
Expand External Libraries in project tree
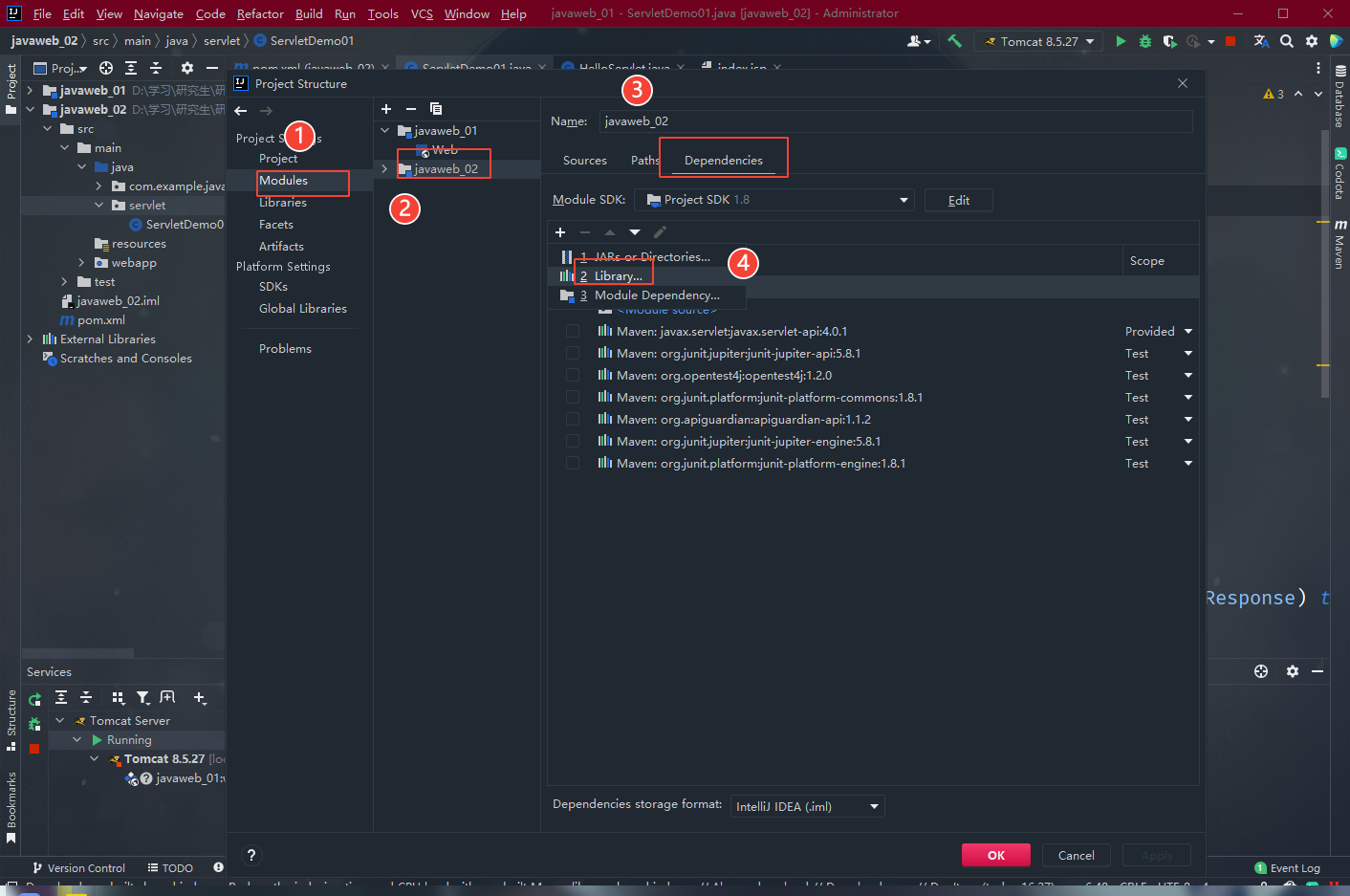coord(30,339)
